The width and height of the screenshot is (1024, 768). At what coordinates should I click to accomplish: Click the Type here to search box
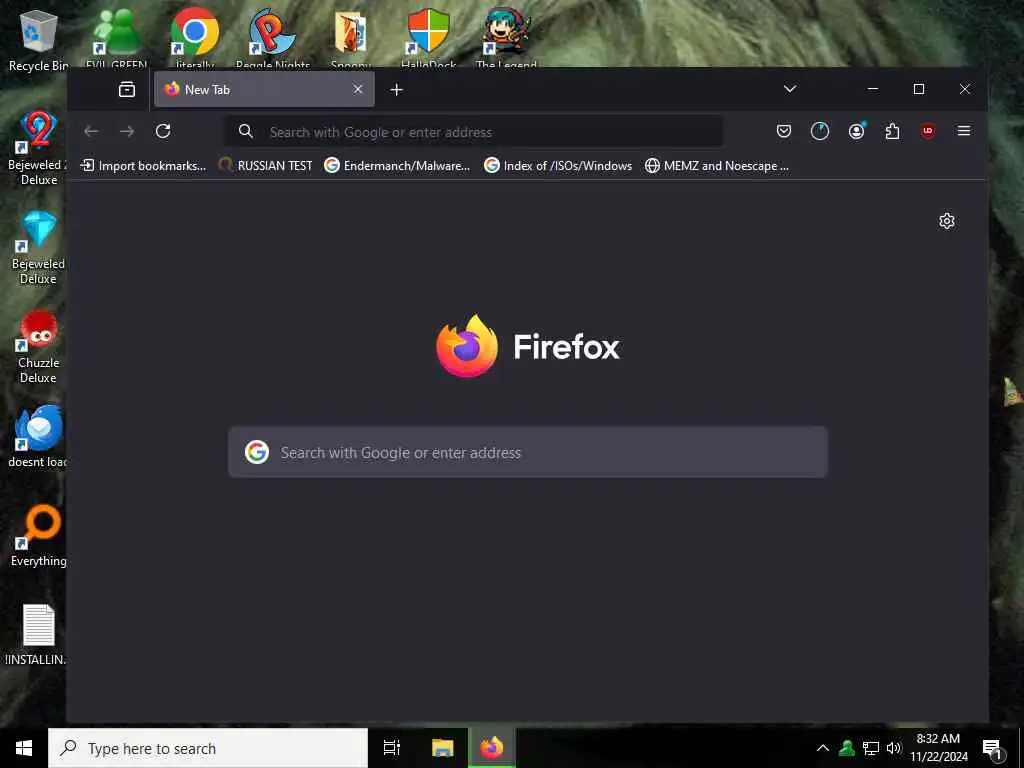(208, 748)
